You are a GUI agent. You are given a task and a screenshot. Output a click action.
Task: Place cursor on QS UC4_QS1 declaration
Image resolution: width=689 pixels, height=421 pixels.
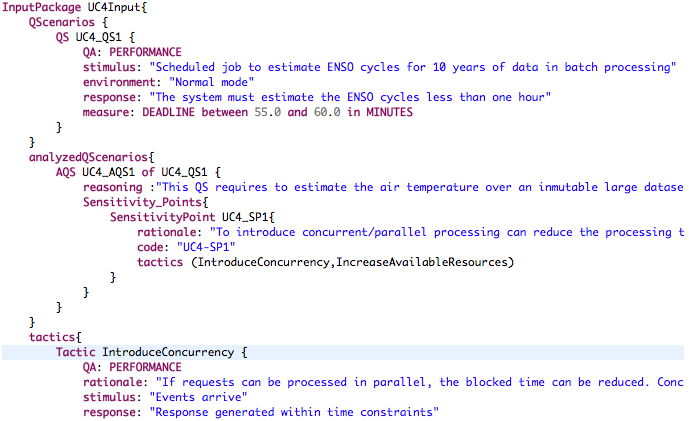[95, 37]
